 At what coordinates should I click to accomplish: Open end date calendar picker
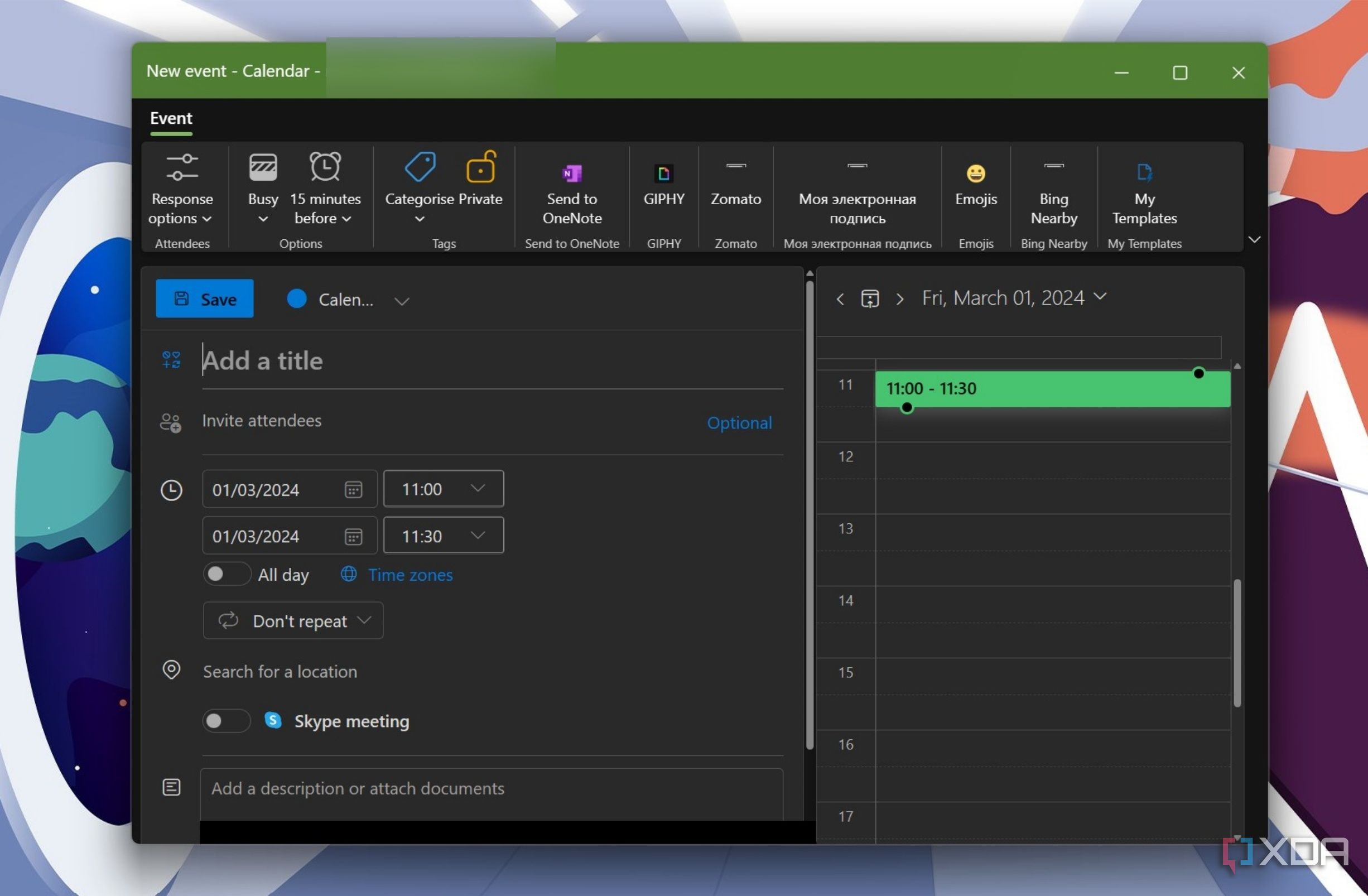click(353, 536)
